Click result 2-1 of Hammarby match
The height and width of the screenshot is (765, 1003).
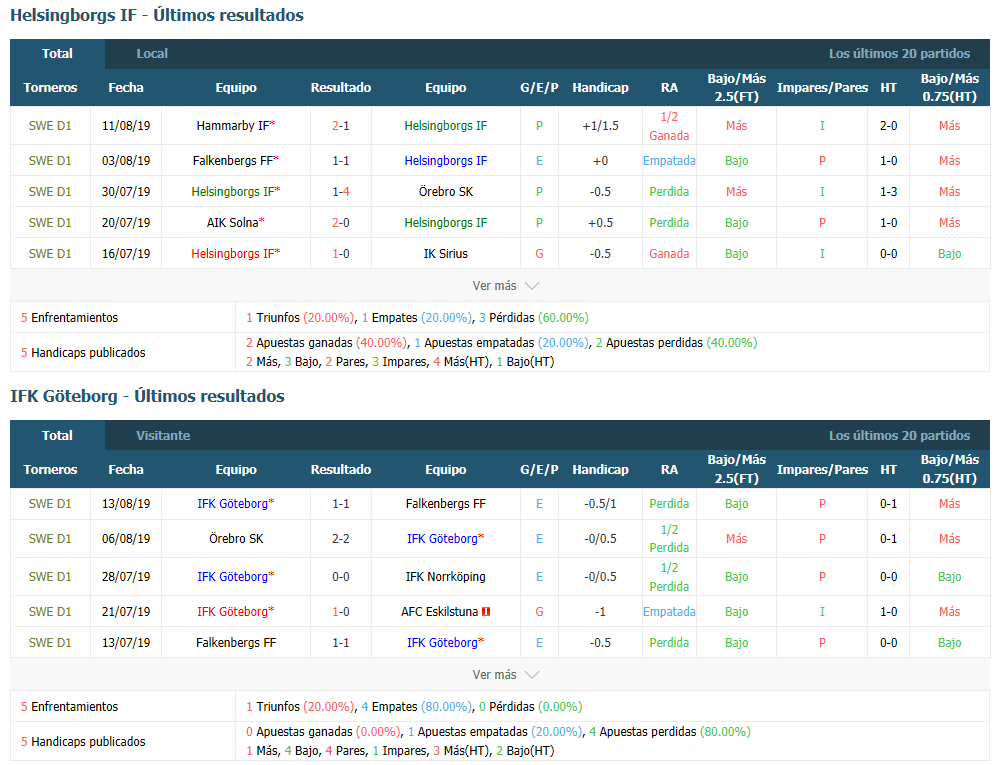point(341,126)
